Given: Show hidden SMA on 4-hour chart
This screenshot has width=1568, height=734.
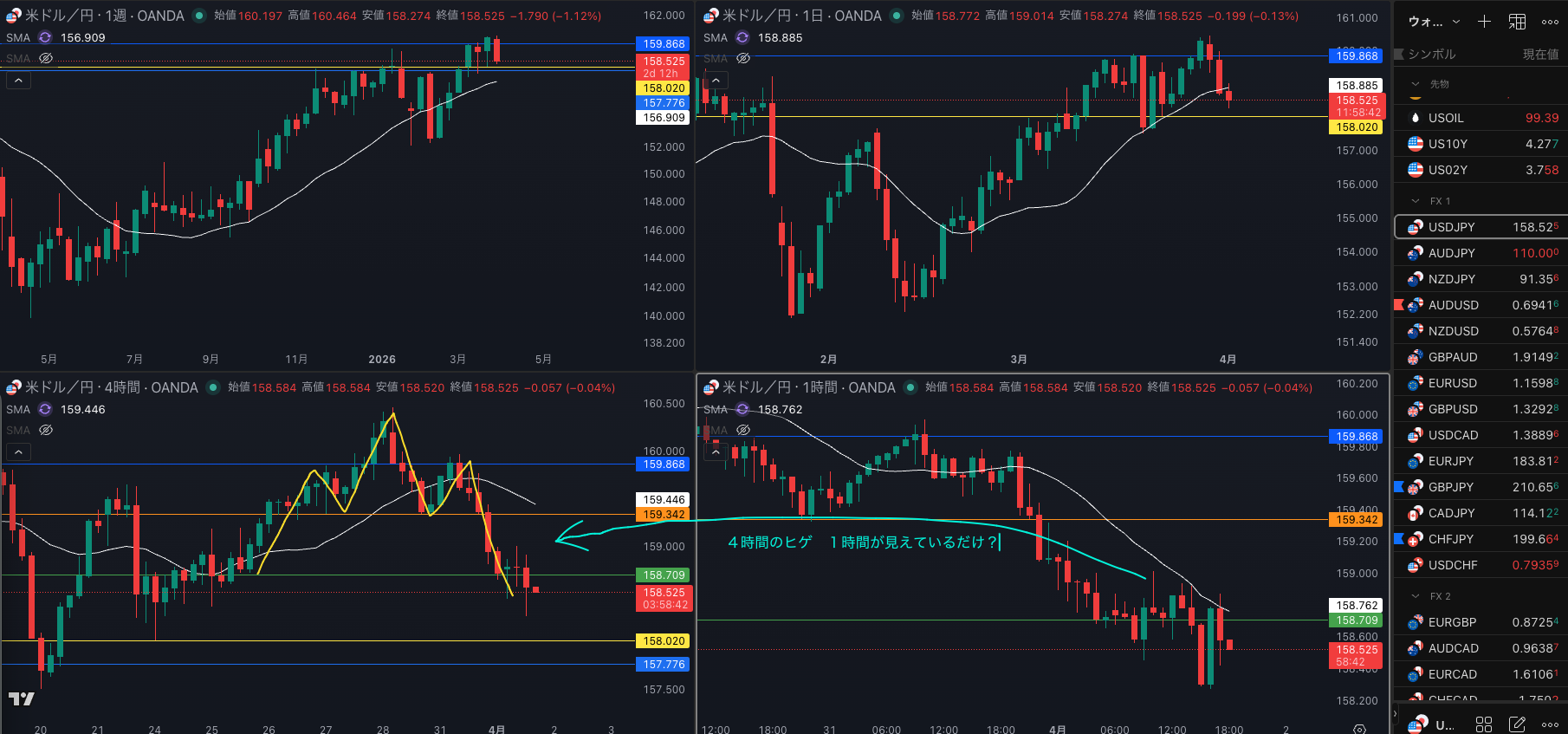Looking at the screenshot, I should (x=46, y=430).
